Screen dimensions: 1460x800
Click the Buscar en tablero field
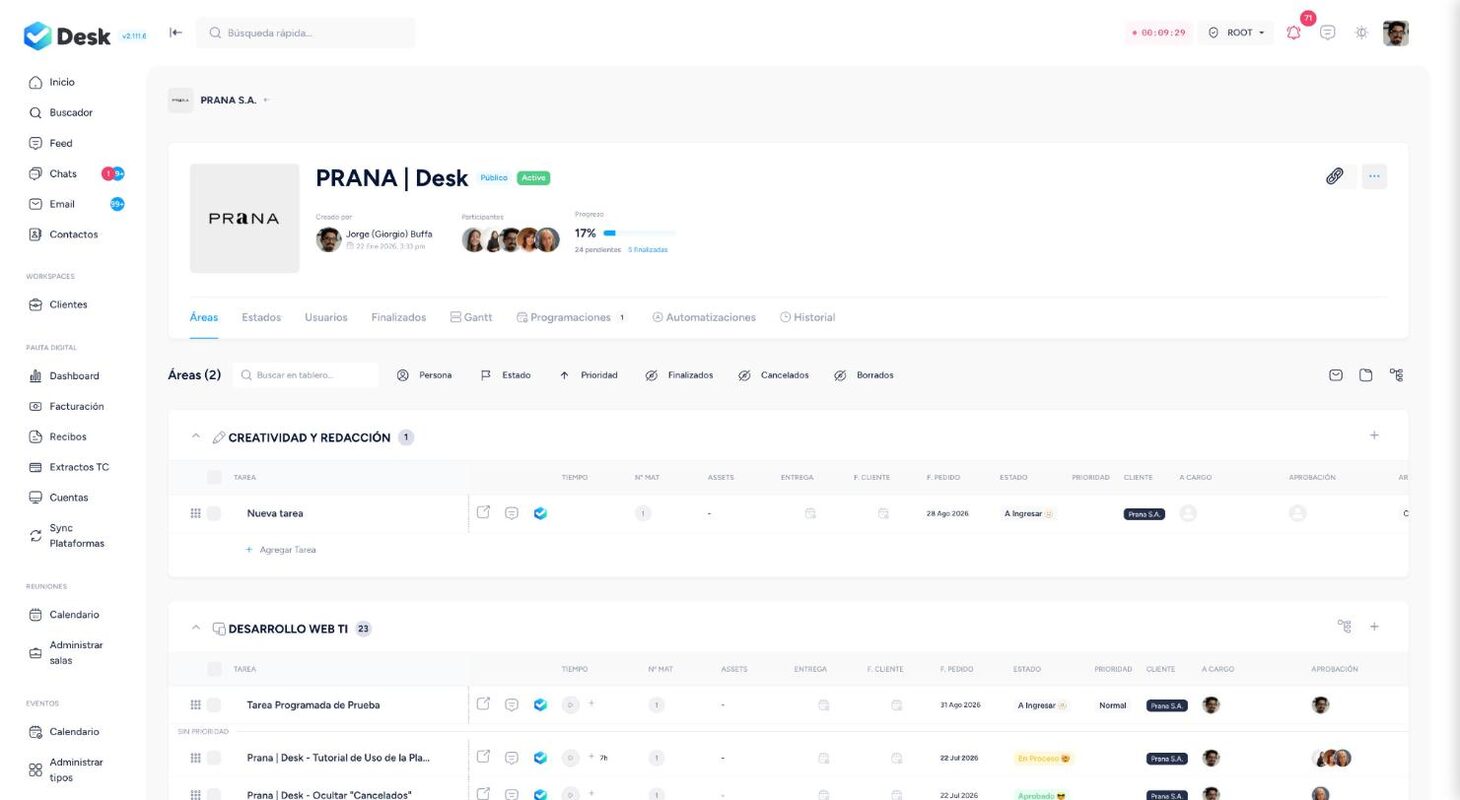306,375
